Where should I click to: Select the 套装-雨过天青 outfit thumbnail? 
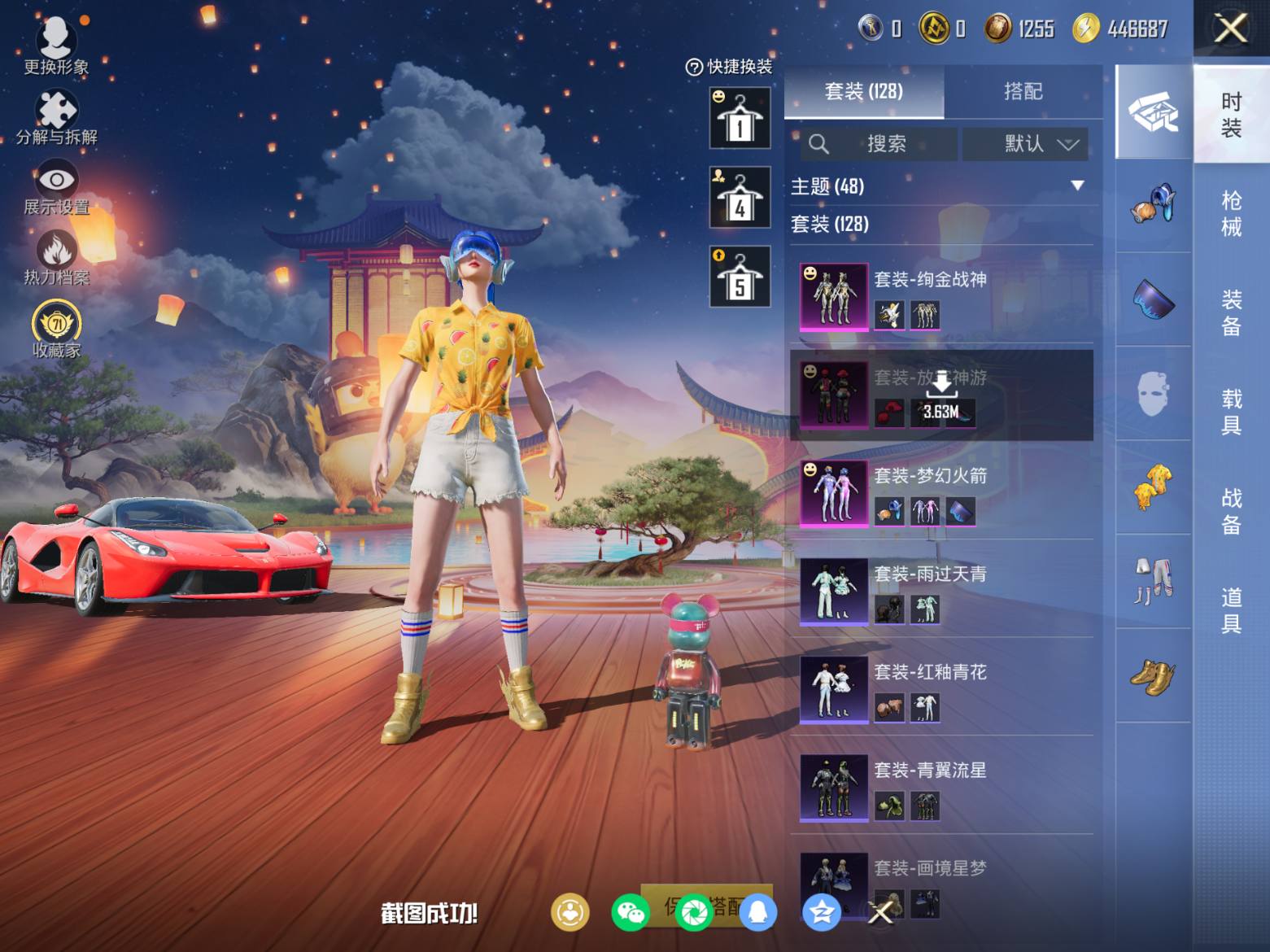point(834,592)
